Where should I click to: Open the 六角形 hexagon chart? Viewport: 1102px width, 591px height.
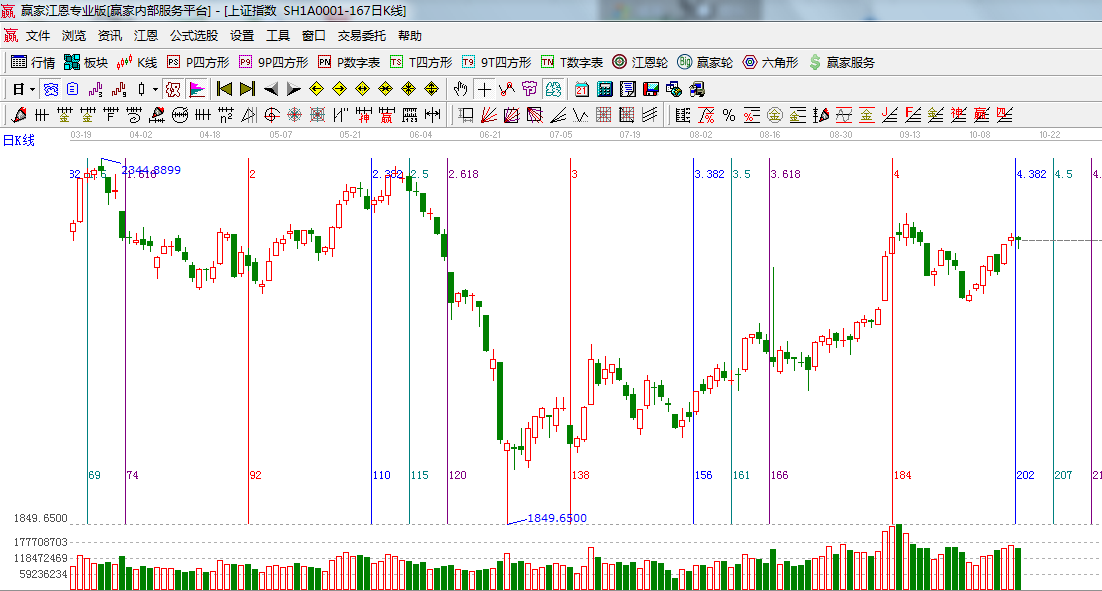[770, 62]
